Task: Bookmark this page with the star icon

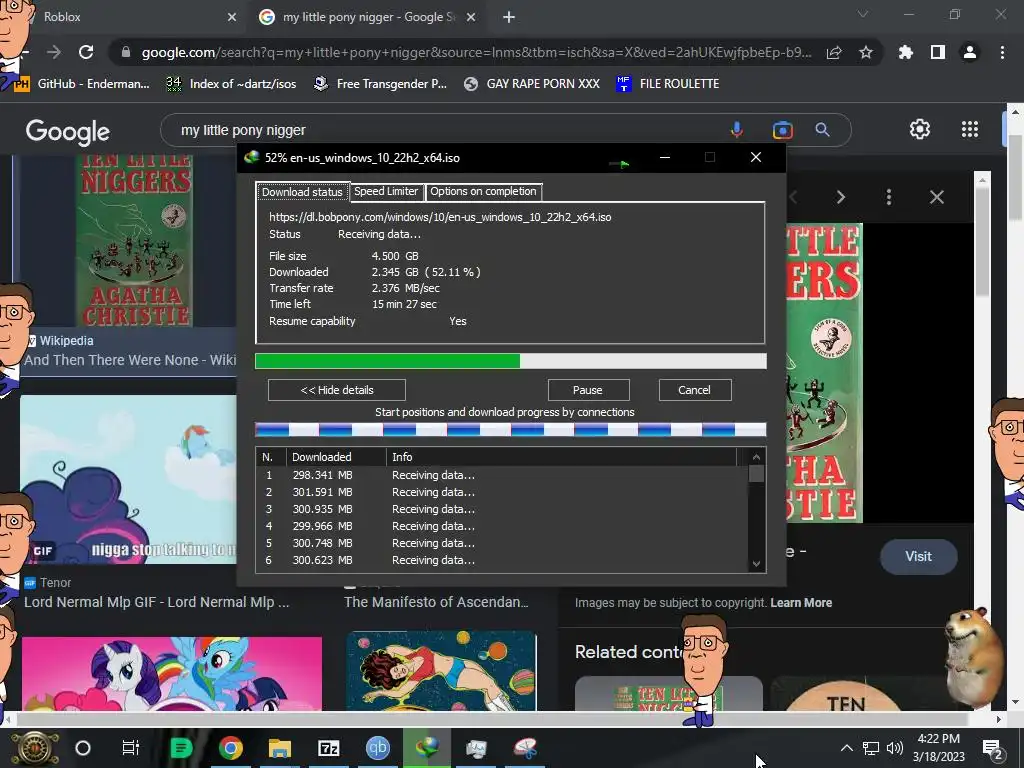Action: coord(866,52)
